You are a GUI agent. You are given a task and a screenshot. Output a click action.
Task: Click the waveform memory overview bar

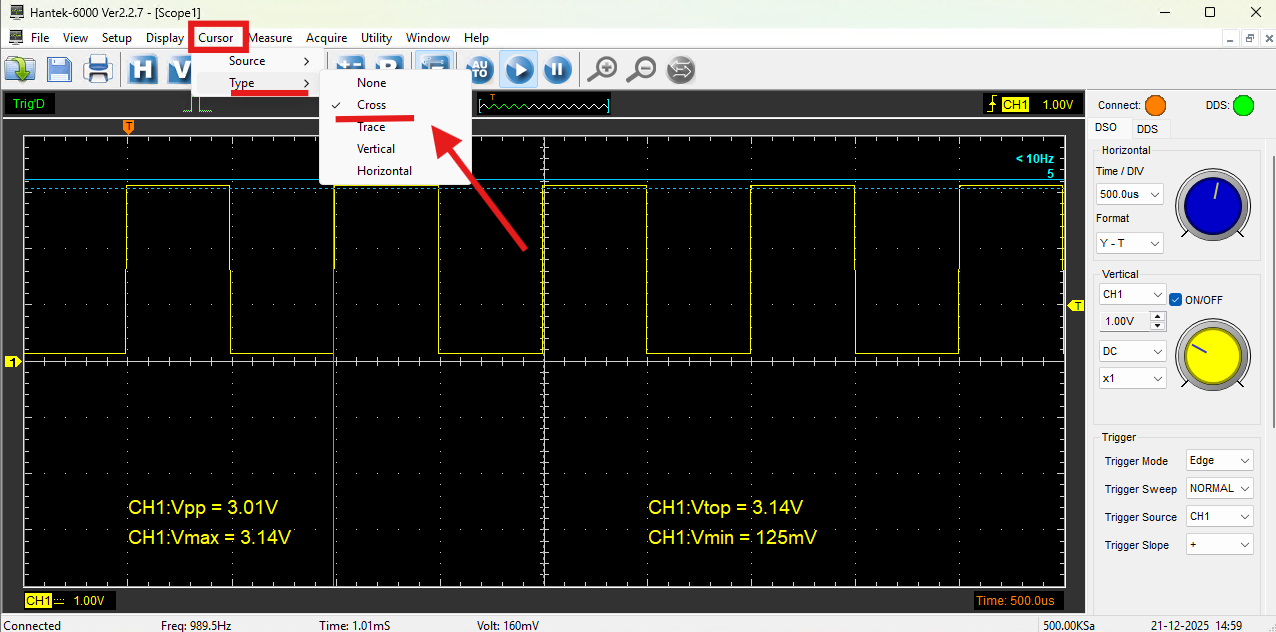tap(544, 104)
